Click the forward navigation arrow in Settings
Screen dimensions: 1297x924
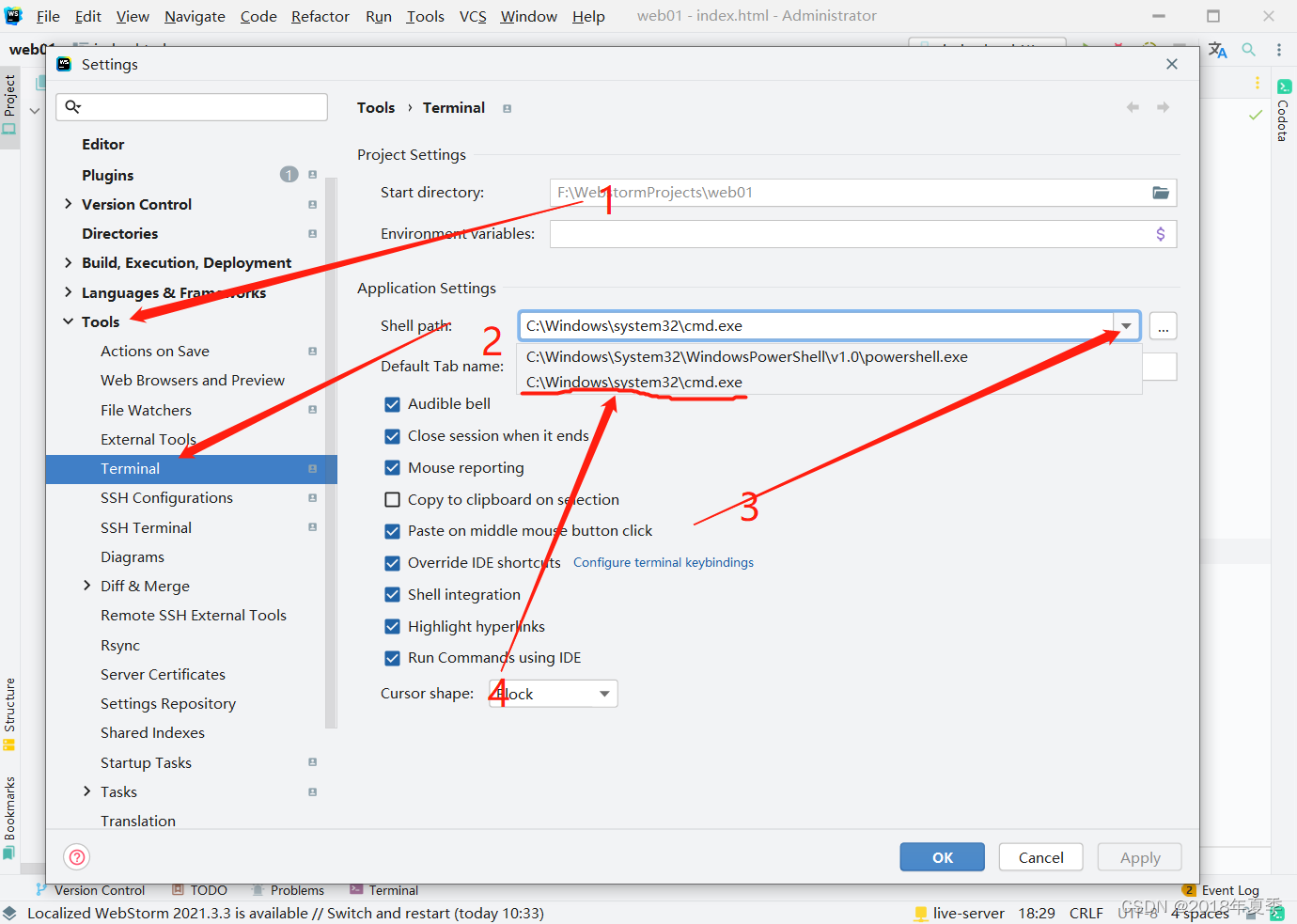1164,108
